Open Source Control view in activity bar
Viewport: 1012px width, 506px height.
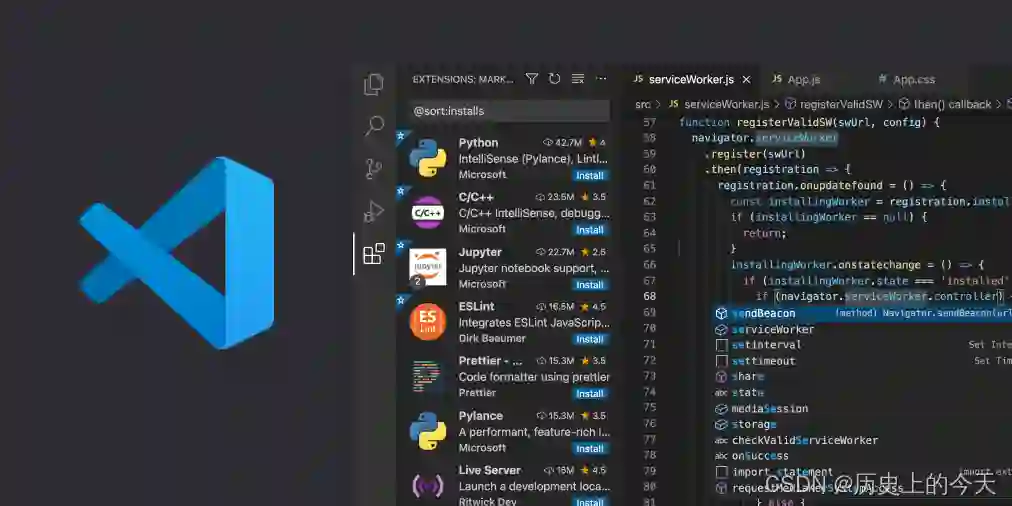click(373, 168)
